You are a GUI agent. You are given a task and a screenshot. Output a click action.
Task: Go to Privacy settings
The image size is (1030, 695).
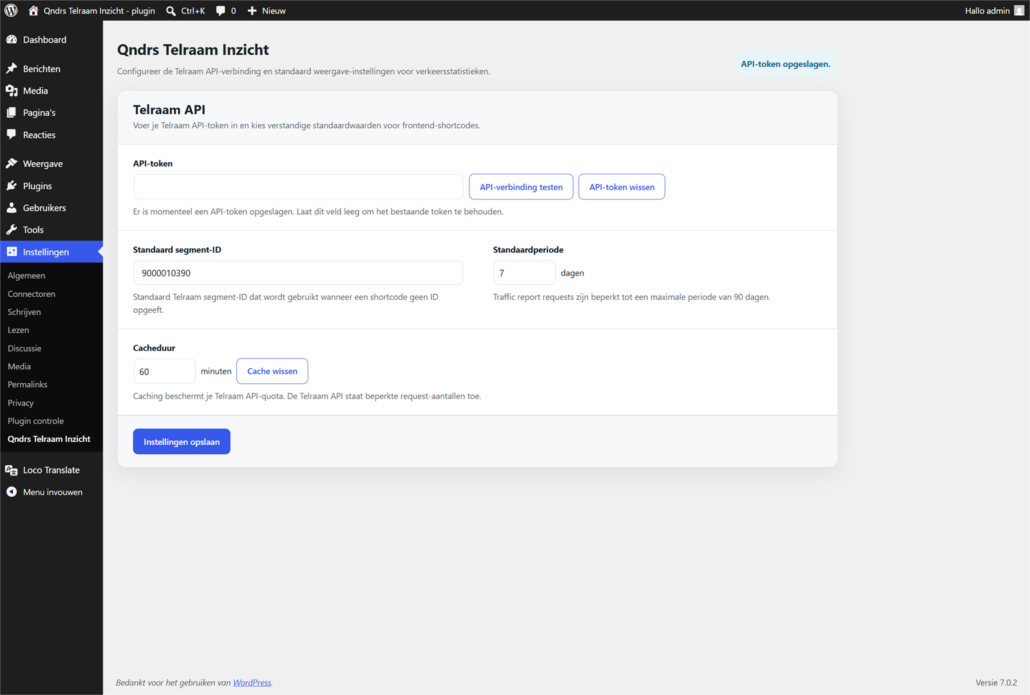pos(20,403)
